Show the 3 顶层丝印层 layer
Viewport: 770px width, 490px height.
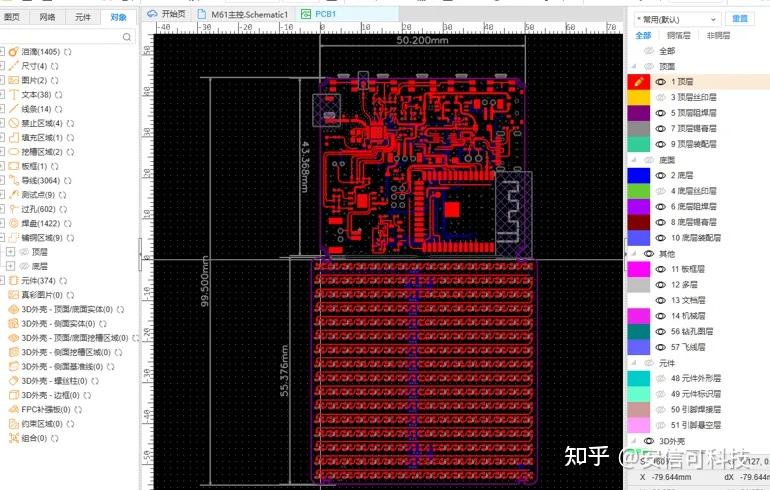pos(661,97)
